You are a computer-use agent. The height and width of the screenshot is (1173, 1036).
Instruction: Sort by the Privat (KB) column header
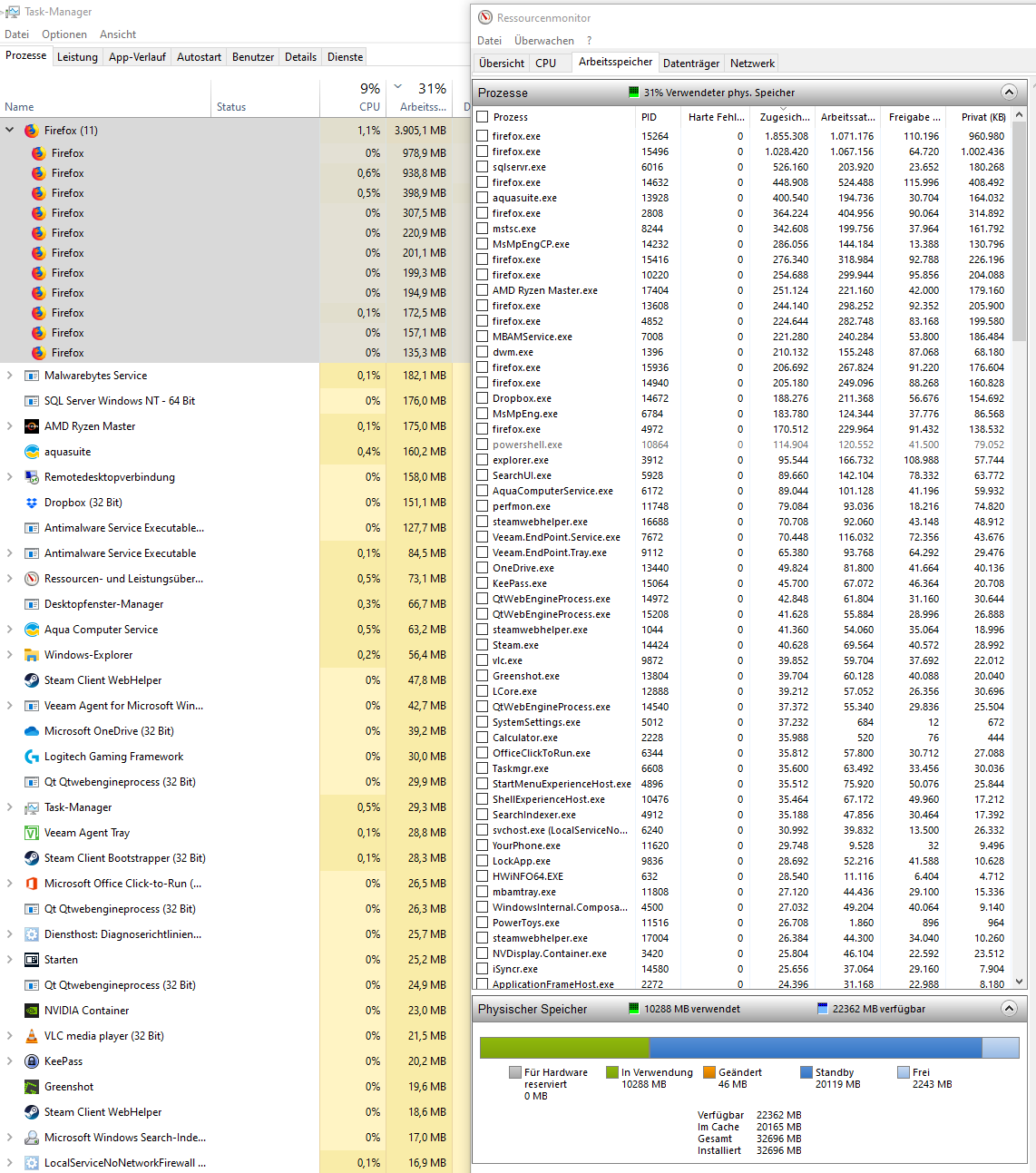tap(979, 117)
